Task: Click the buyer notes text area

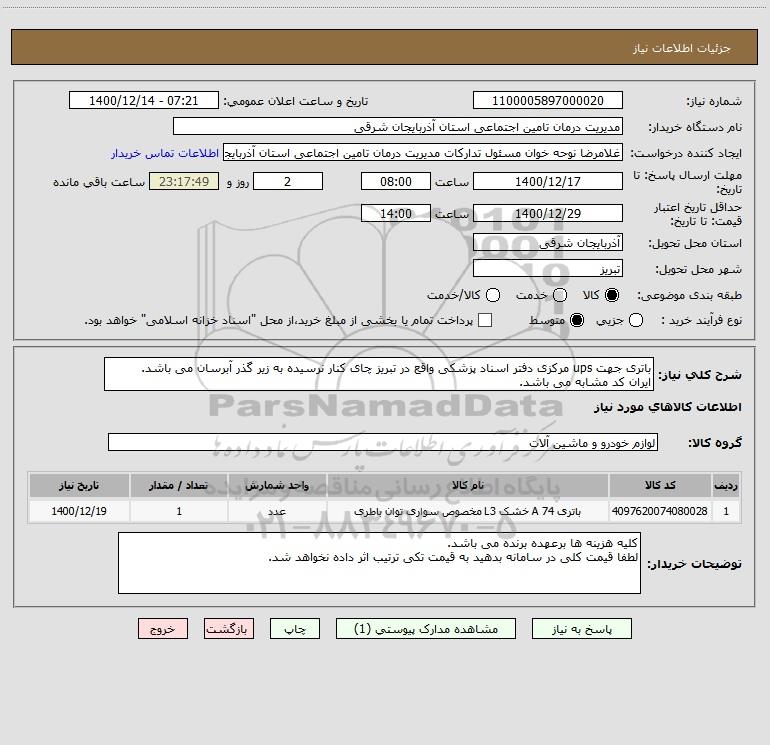Action: tap(379, 563)
